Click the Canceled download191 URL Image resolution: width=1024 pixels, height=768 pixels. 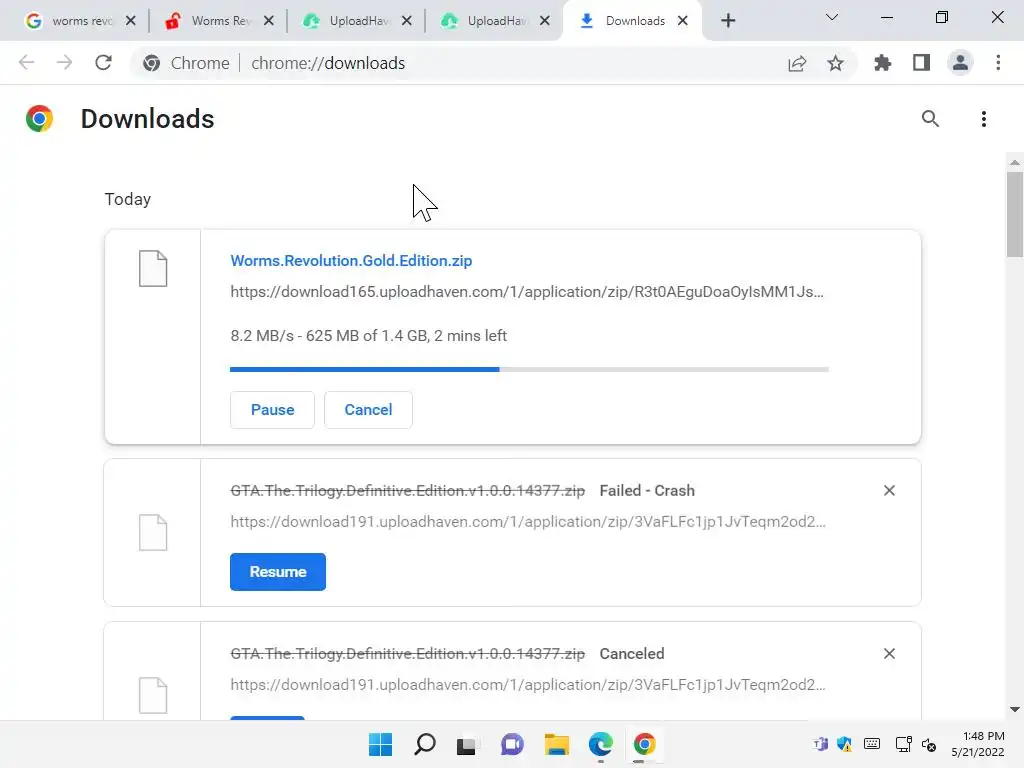[x=528, y=685]
